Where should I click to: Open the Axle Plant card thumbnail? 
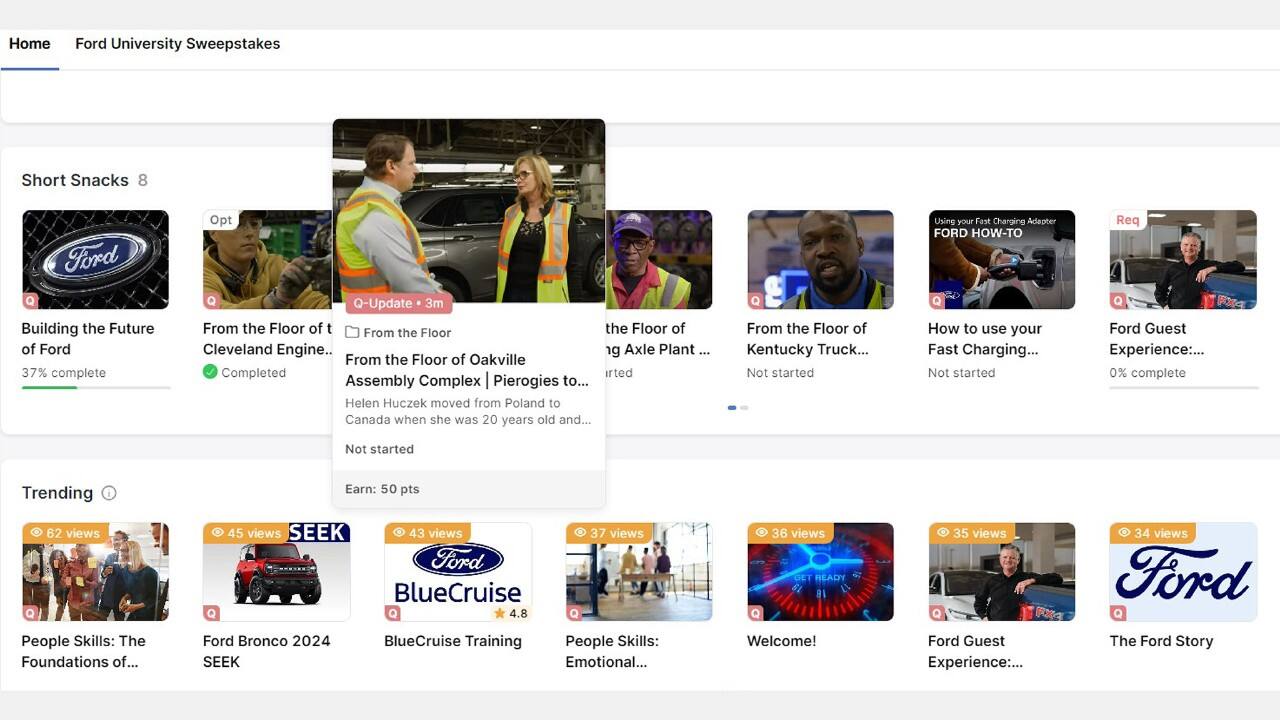659,260
